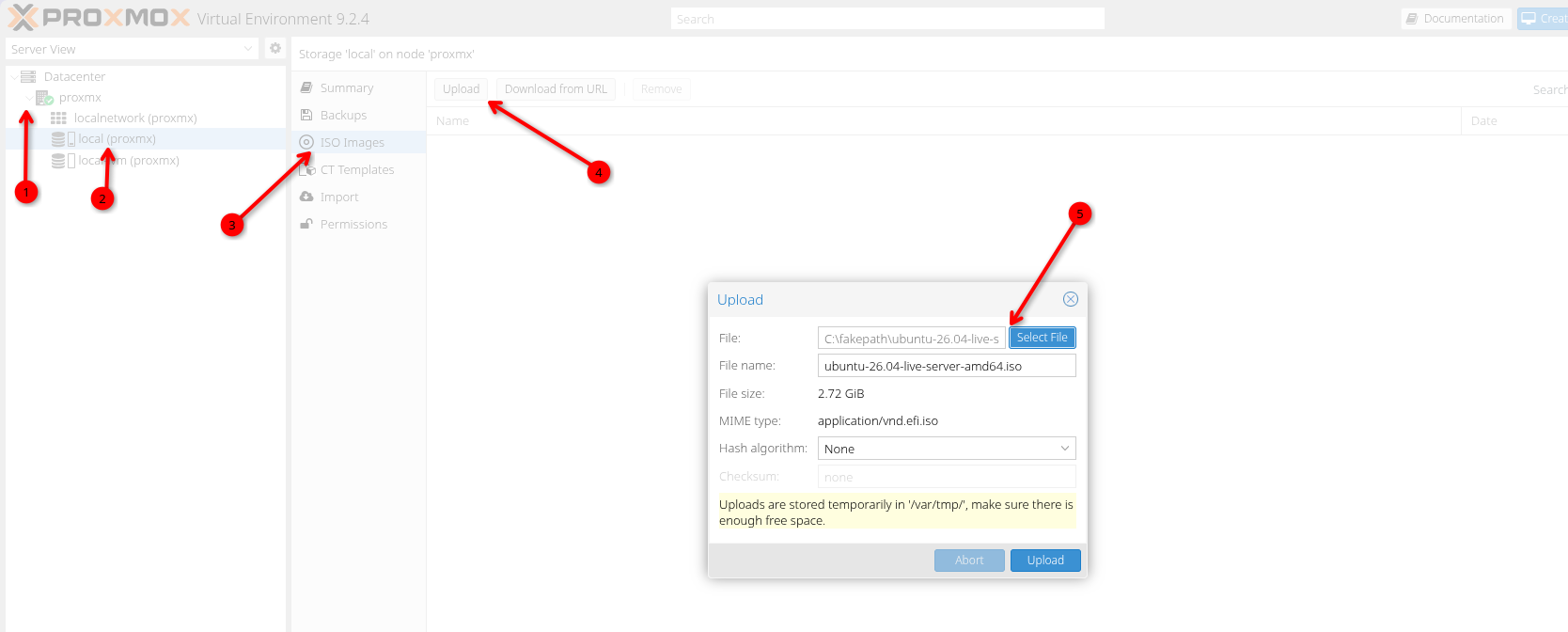This screenshot has height=632, width=1568.
Task: Select the Datacenter server icon
Action: (x=28, y=77)
